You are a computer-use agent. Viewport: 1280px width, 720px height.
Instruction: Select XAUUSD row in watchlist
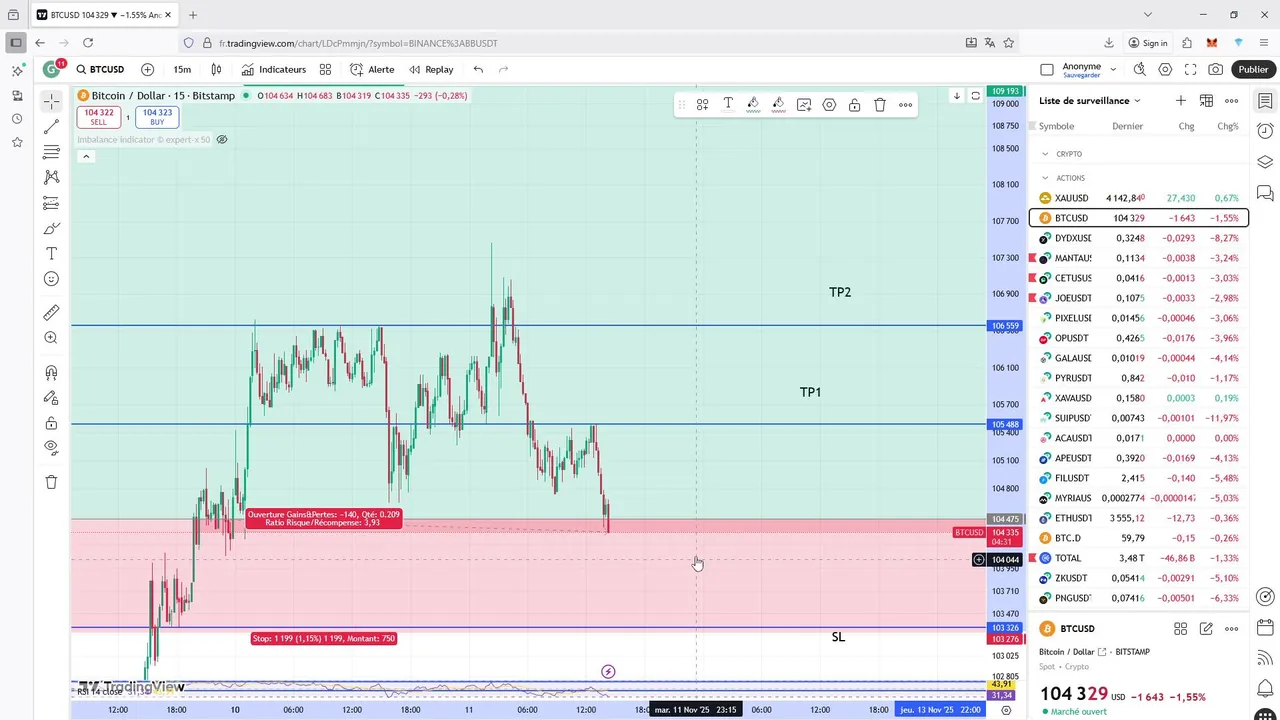click(1138, 198)
